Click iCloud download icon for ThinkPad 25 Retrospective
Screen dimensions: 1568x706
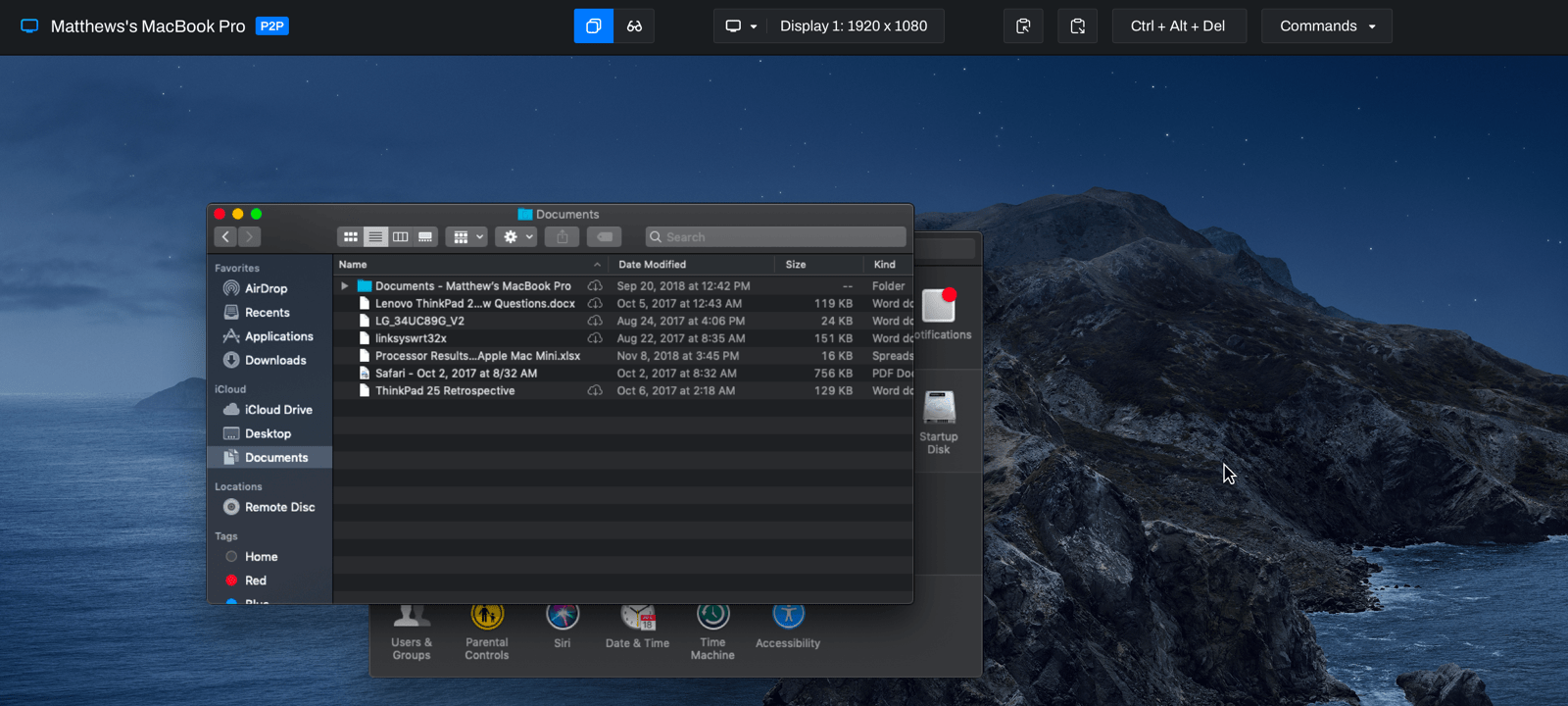coord(595,390)
